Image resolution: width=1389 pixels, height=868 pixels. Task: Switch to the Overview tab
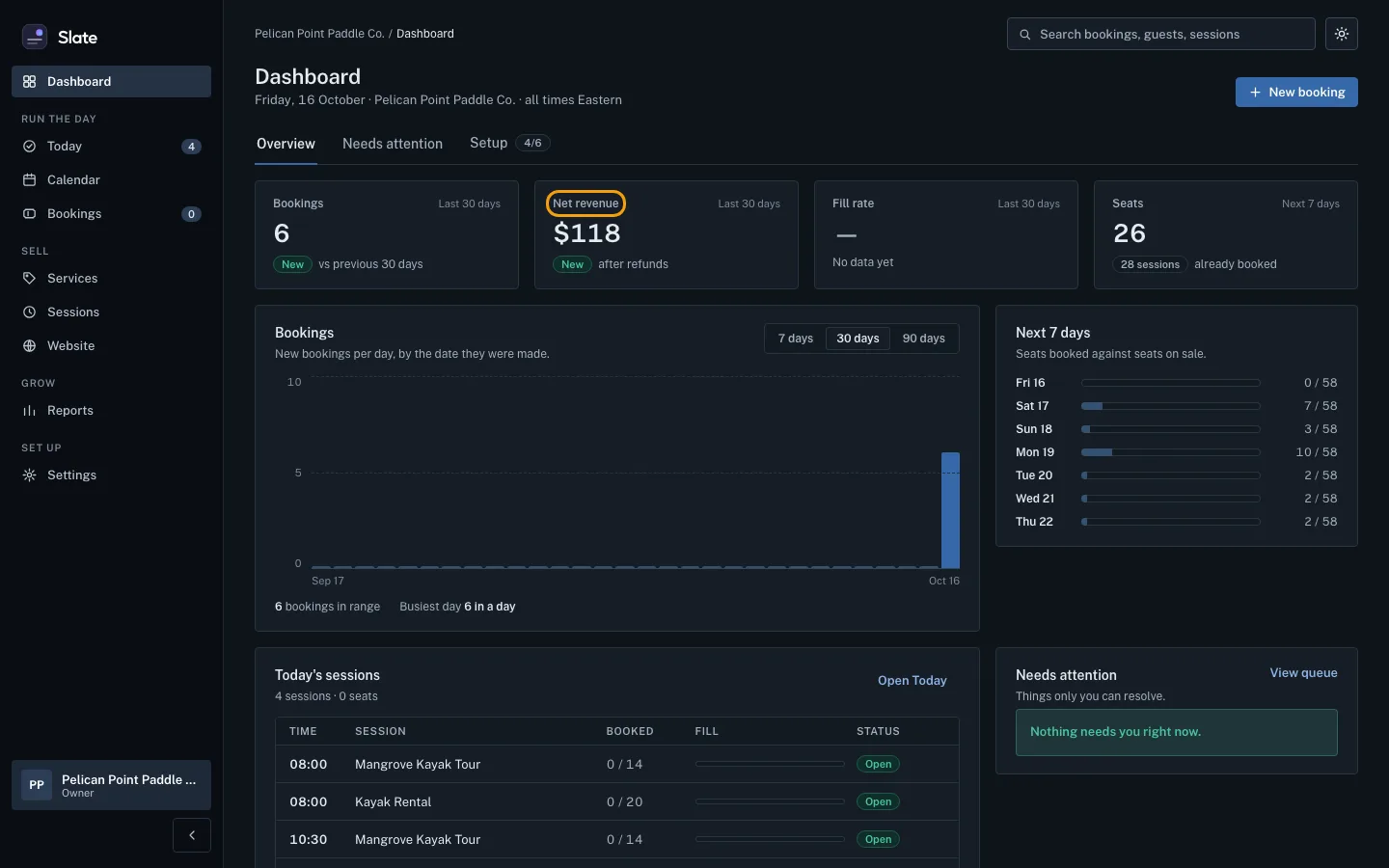[x=286, y=144]
